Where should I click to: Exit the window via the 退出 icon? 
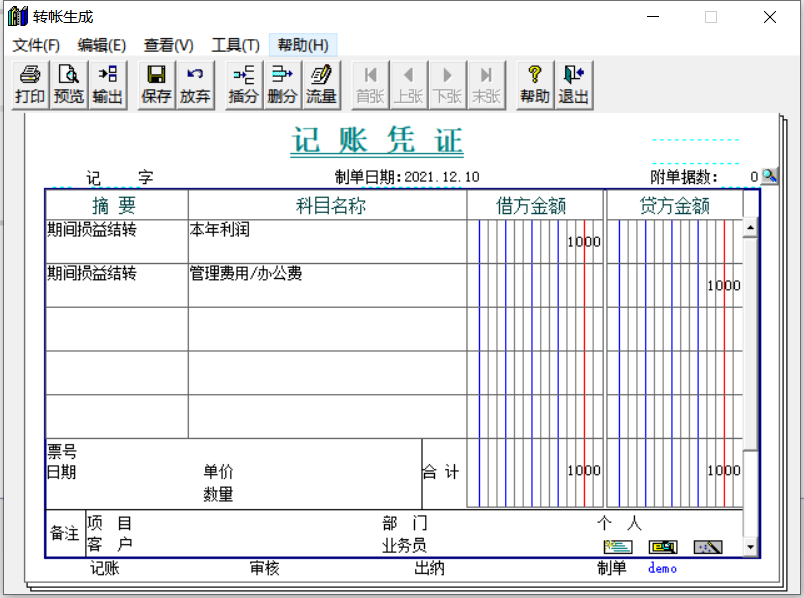coord(573,84)
